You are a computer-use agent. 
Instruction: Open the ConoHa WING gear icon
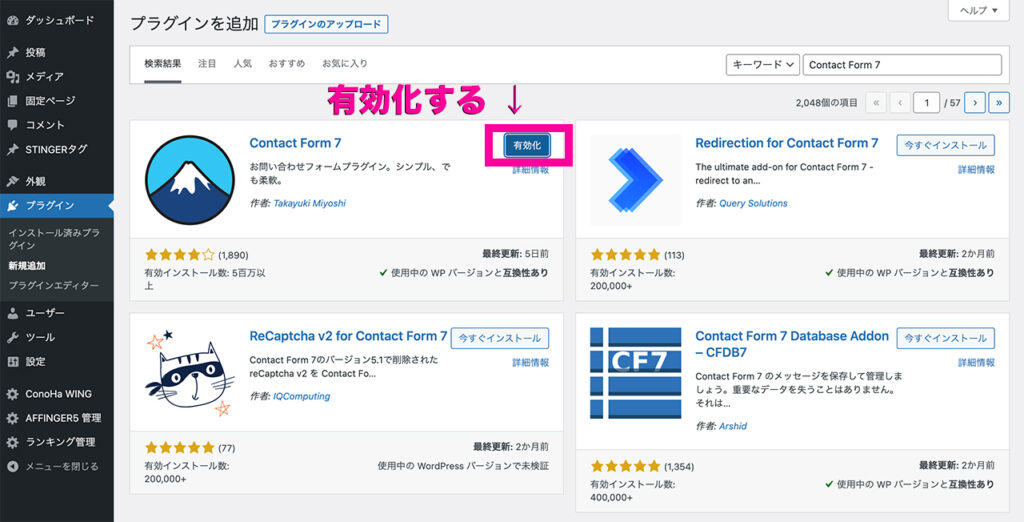(12, 394)
